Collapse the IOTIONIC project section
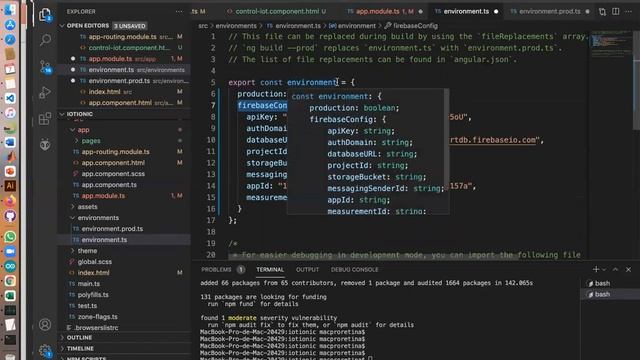Image resolution: width=640 pixels, height=360 pixels. coord(80,114)
